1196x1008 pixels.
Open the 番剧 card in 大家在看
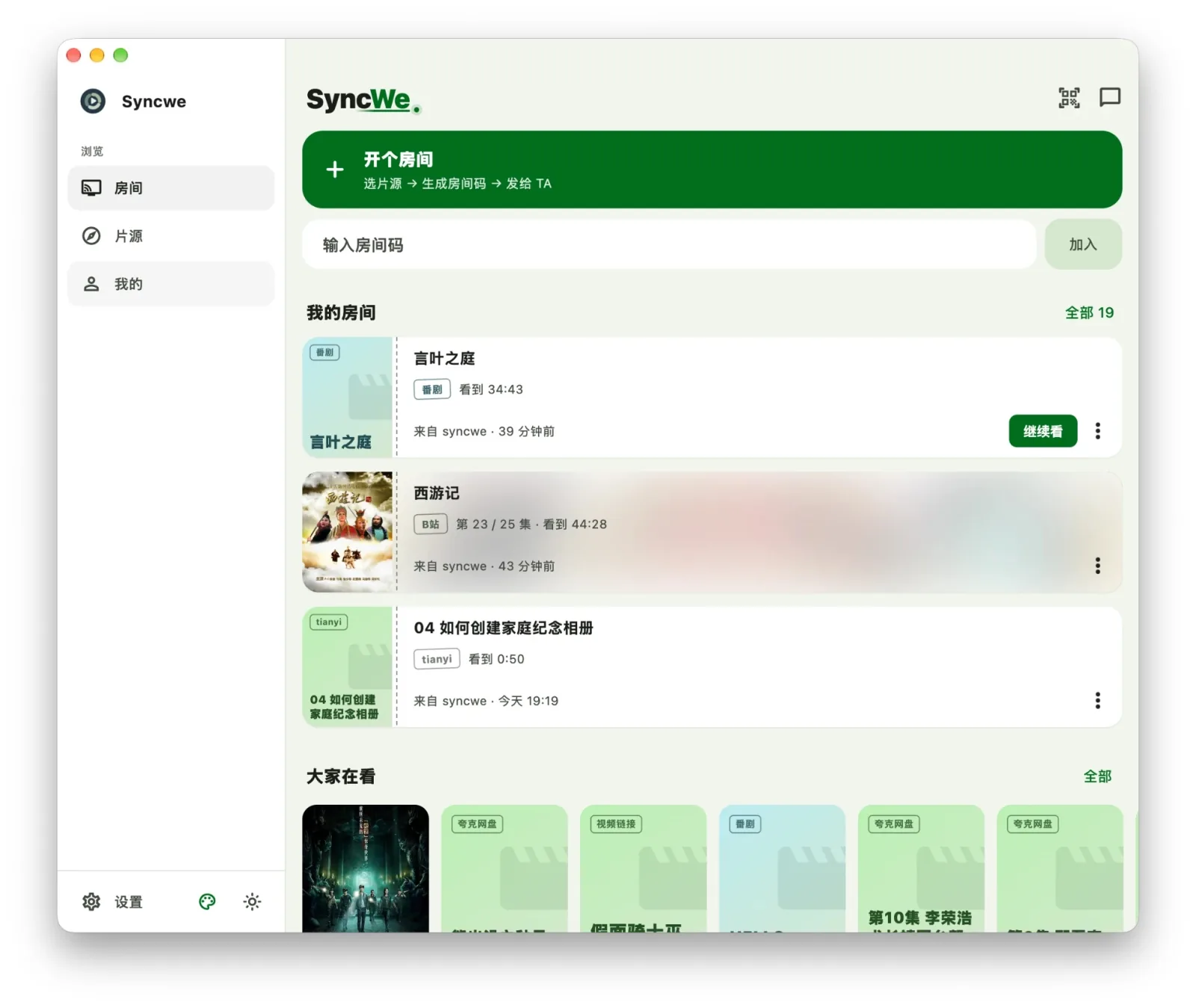click(782, 868)
